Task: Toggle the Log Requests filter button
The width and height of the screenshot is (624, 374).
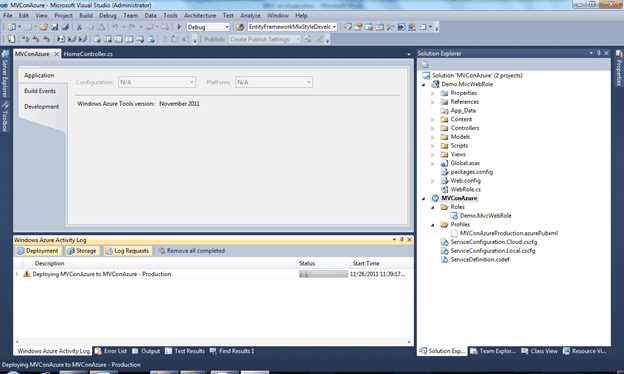Action: 127,251
